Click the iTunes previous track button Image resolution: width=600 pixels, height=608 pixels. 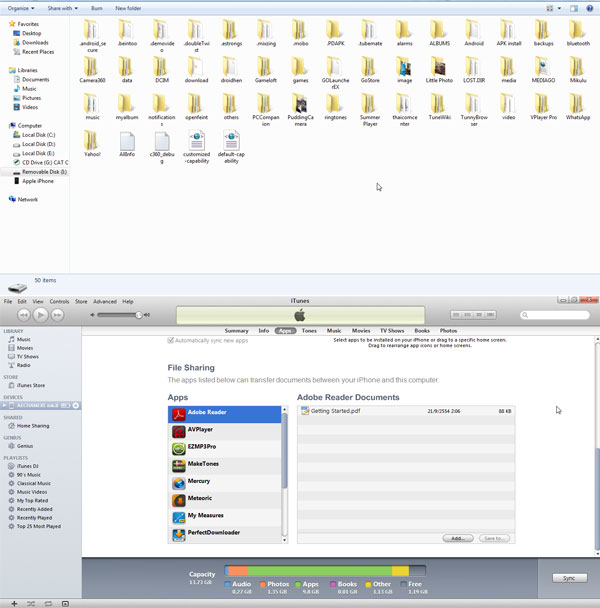pyautogui.click(x=24, y=315)
